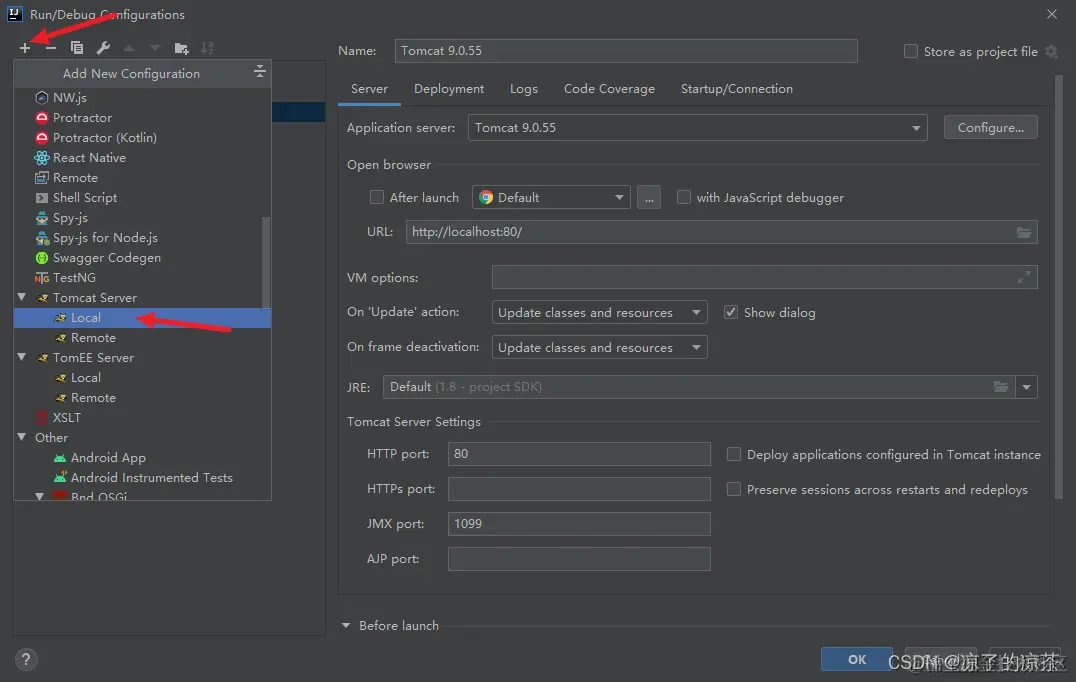Screen dimensions: 1076x682
Task: Switch to the Startup/Connection tab
Action: 736,89
